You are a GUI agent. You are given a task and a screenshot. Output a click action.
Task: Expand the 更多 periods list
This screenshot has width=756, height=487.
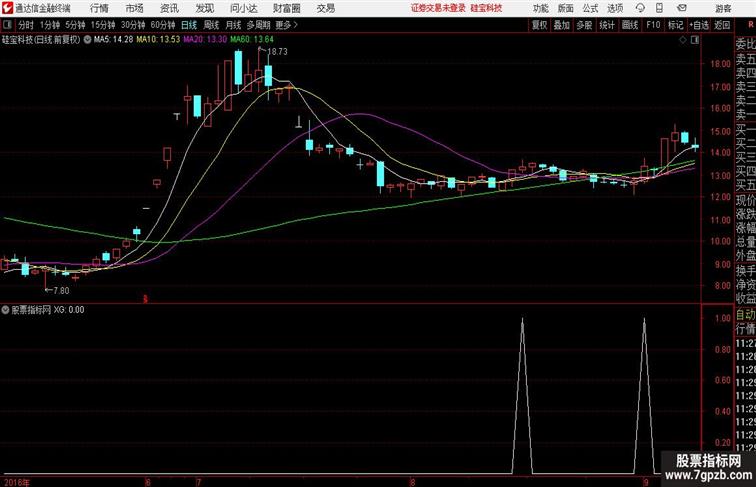(x=286, y=25)
